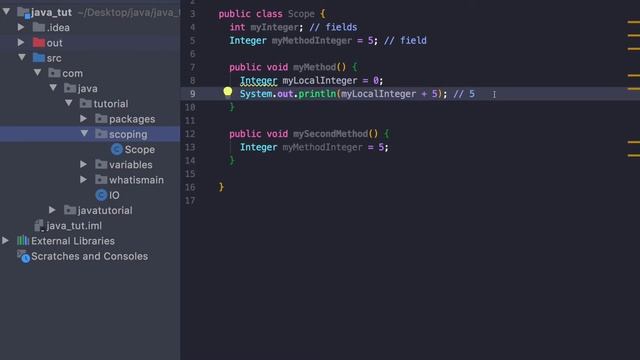This screenshot has width=640, height=360.
Task: Expand the External Libraries node
Action: point(5,240)
